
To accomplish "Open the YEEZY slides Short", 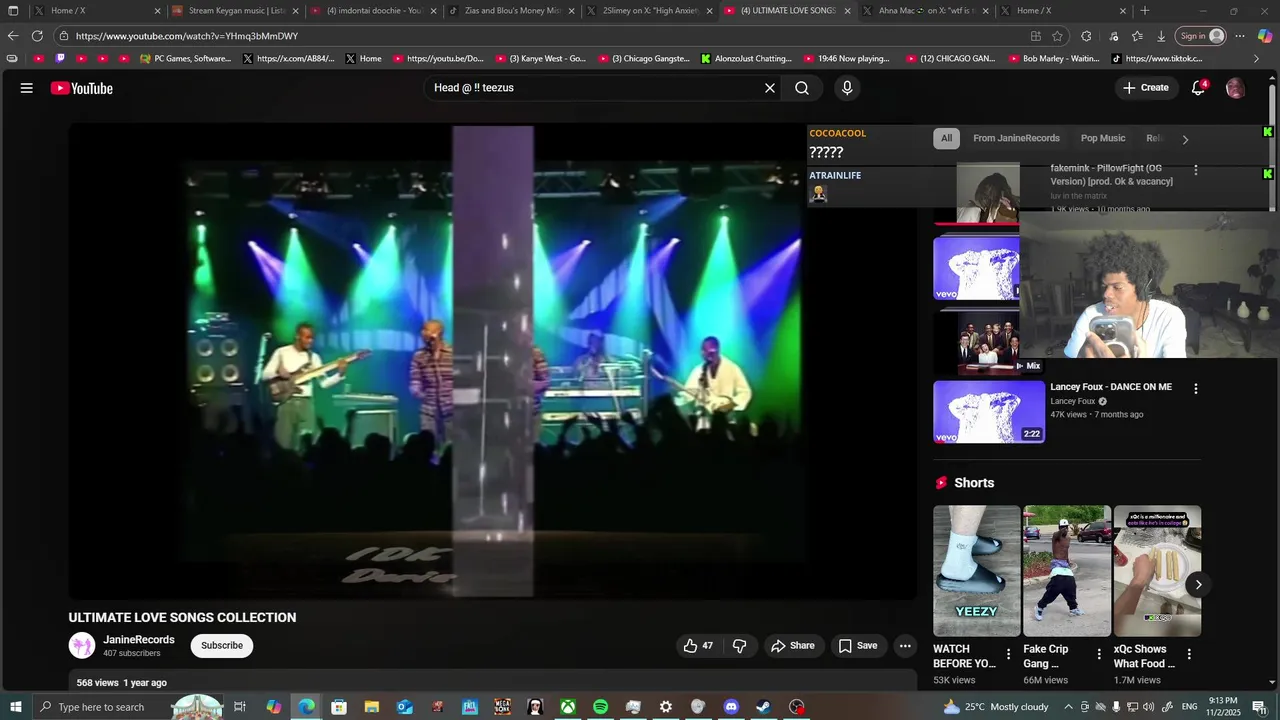I will [x=977, y=571].
